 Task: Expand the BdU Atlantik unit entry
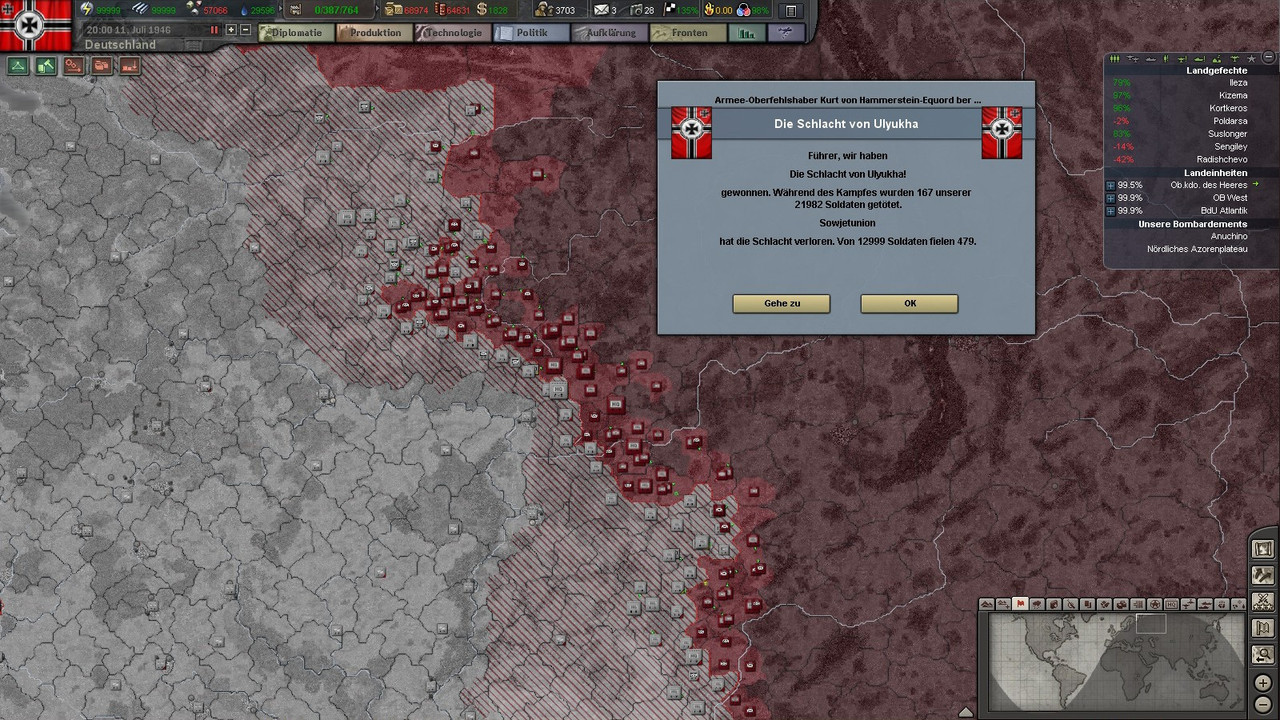pos(1110,211)
